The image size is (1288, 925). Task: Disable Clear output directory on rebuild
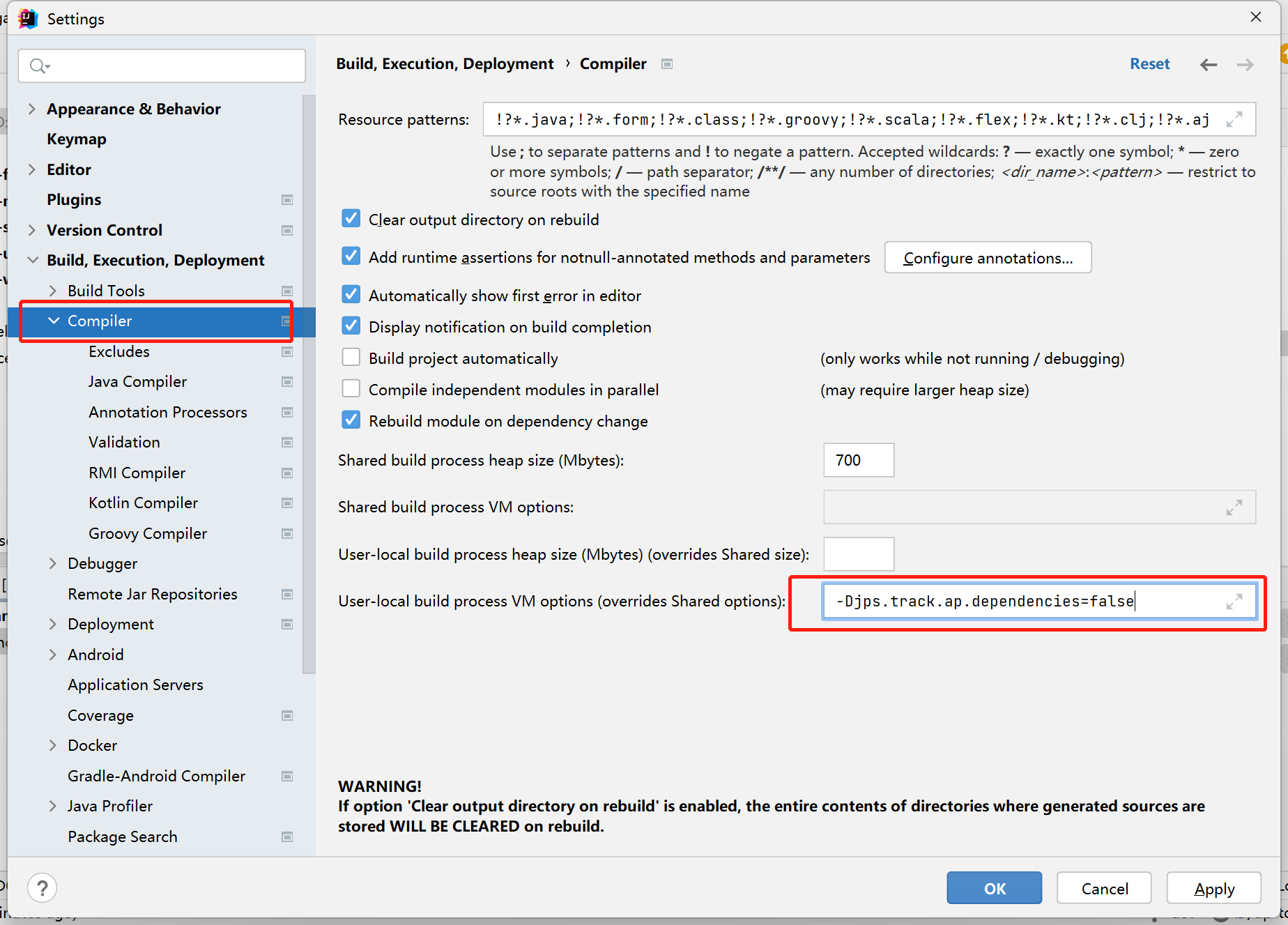[351, 219]
